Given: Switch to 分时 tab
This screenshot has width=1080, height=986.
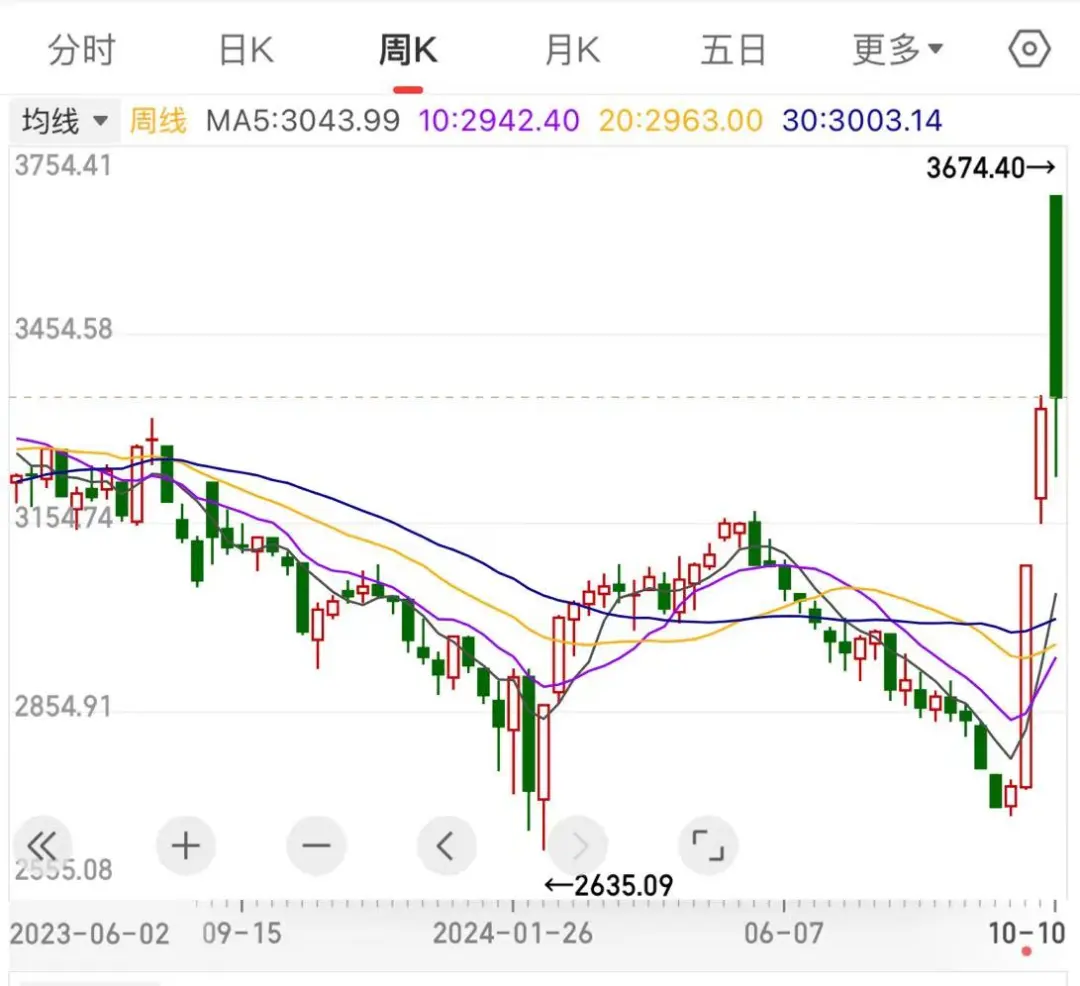Looking at the screenshot, I should coord(81,50).
